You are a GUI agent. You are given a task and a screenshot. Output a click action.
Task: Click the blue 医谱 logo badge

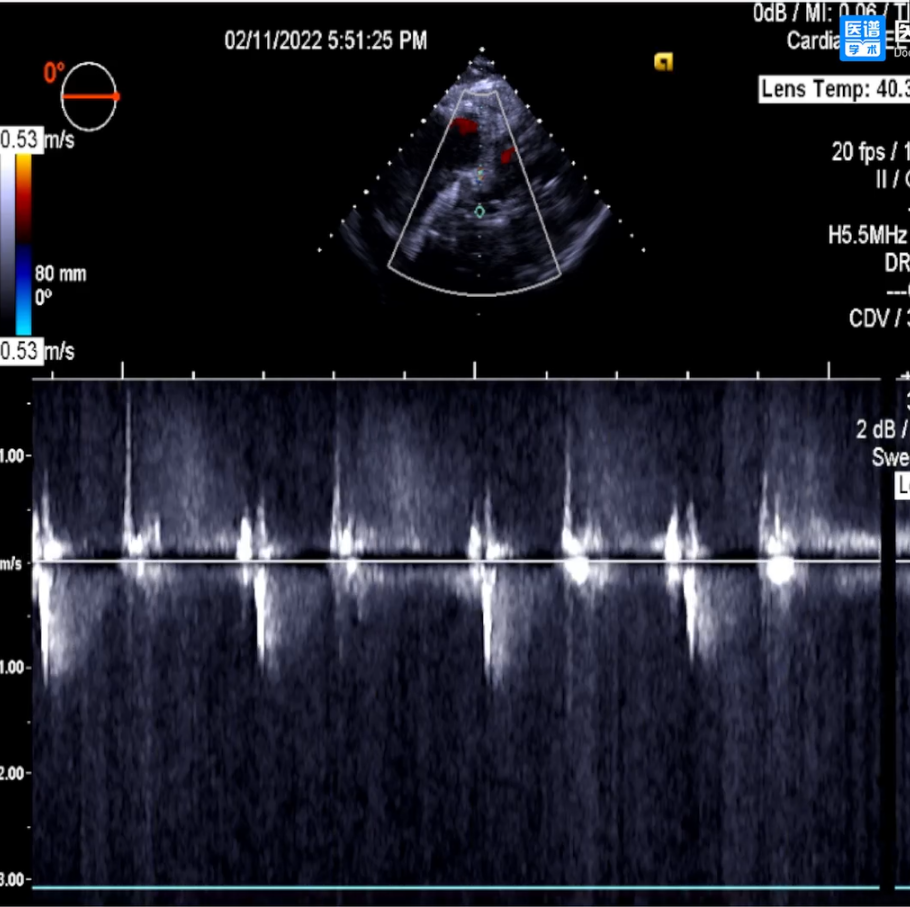pos(862,39)
